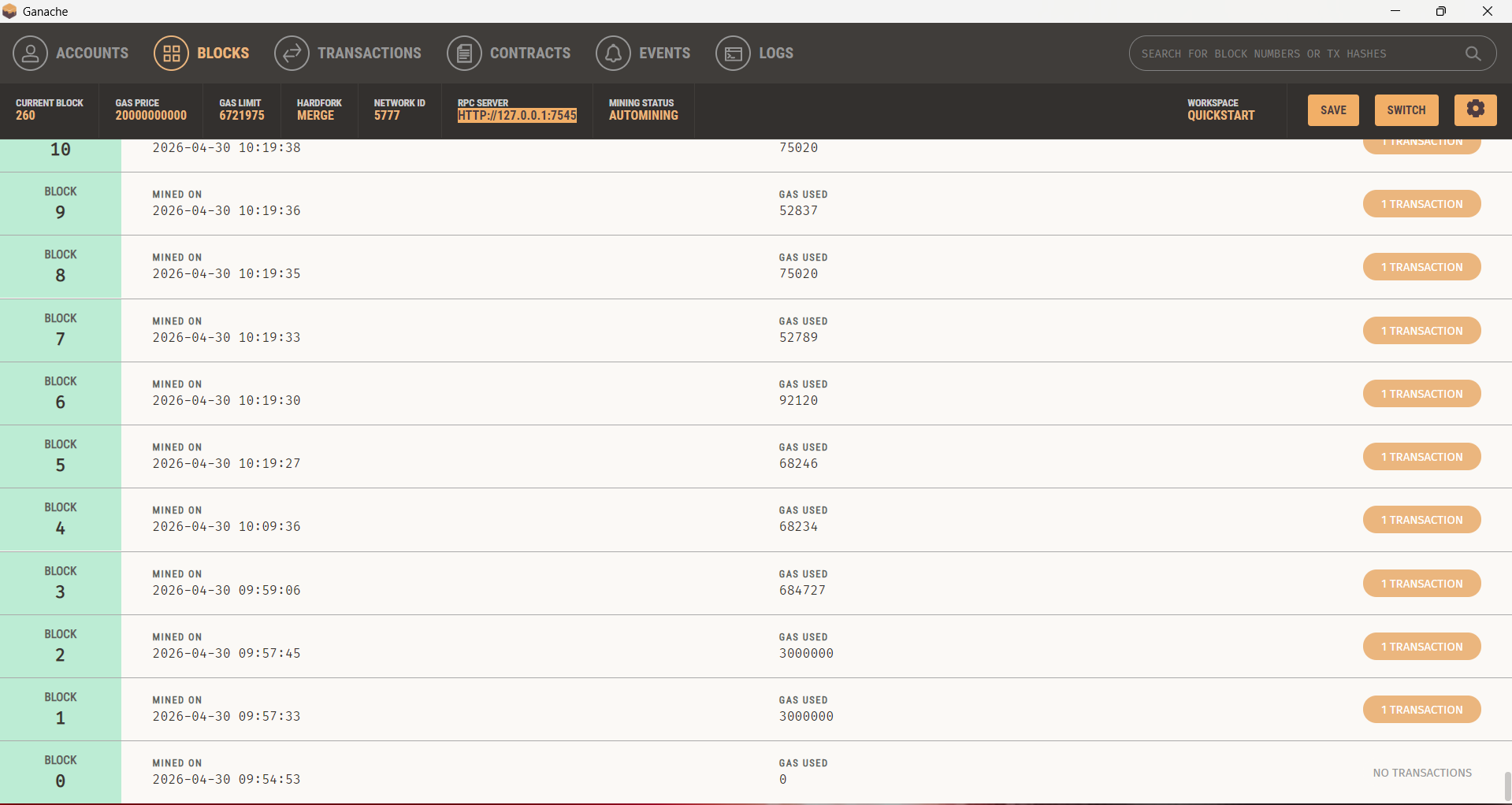Click the gas used value 52789
1512x805 pixels.
click(798, 337)
